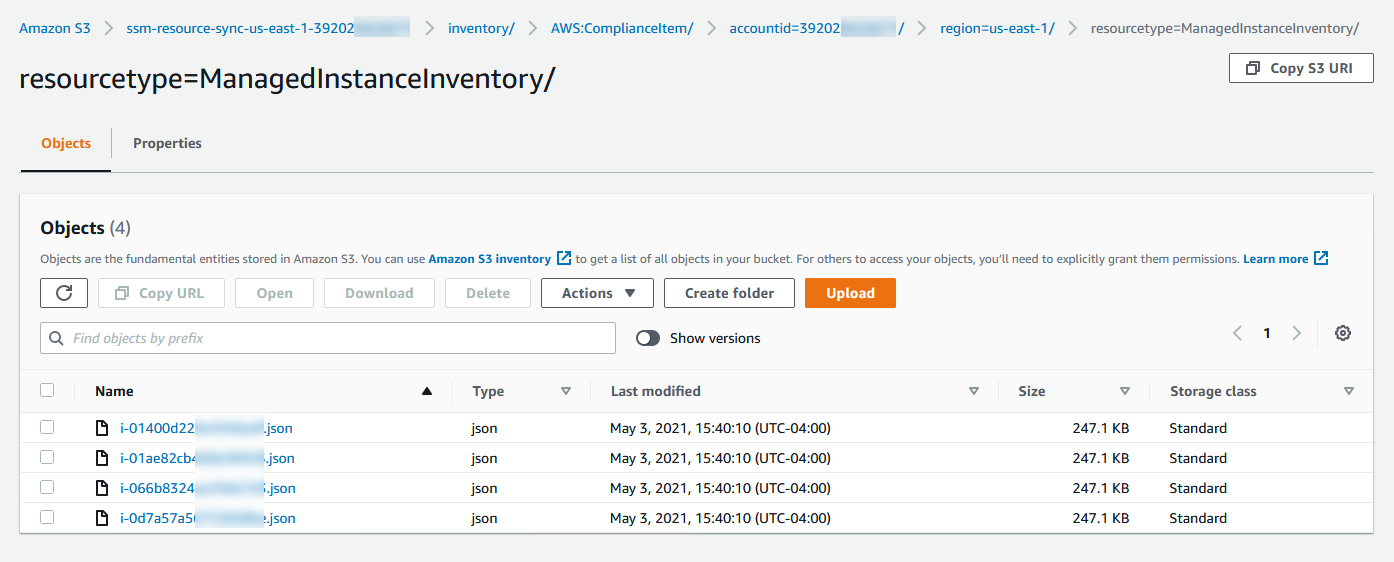Click the Storage class column header

pos(1213,391)
